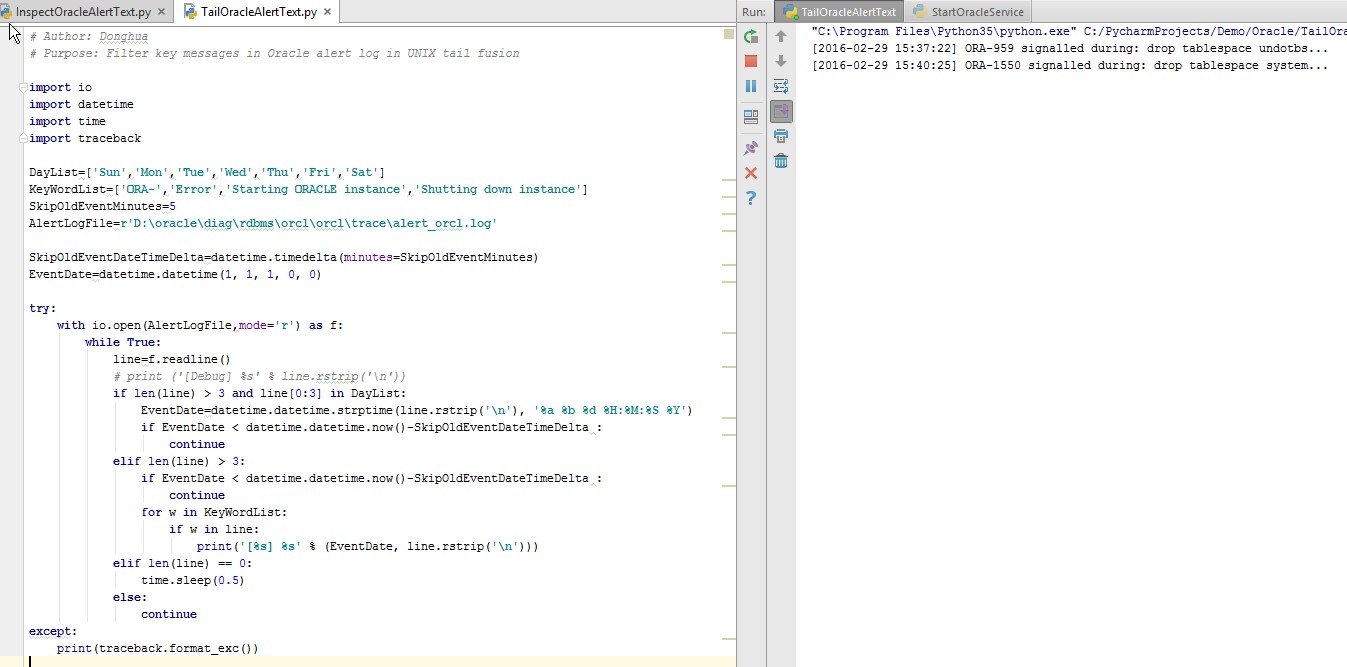Collapse the import statements code block
This screenshot has height=667, width=1347.
pyautogui.click(x=21, y=87)
